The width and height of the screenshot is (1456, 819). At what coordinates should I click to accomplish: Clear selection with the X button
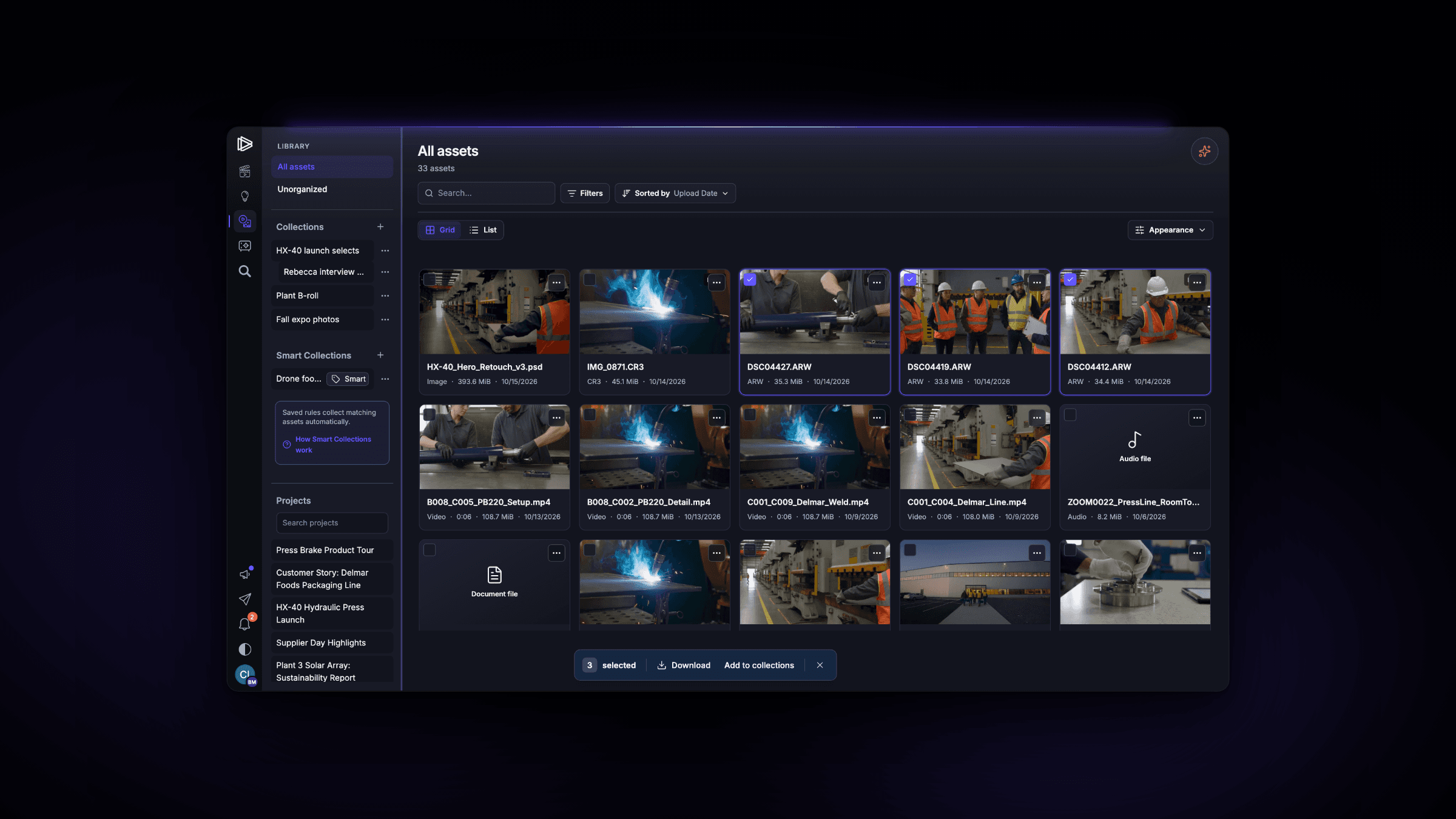(820, 666)
